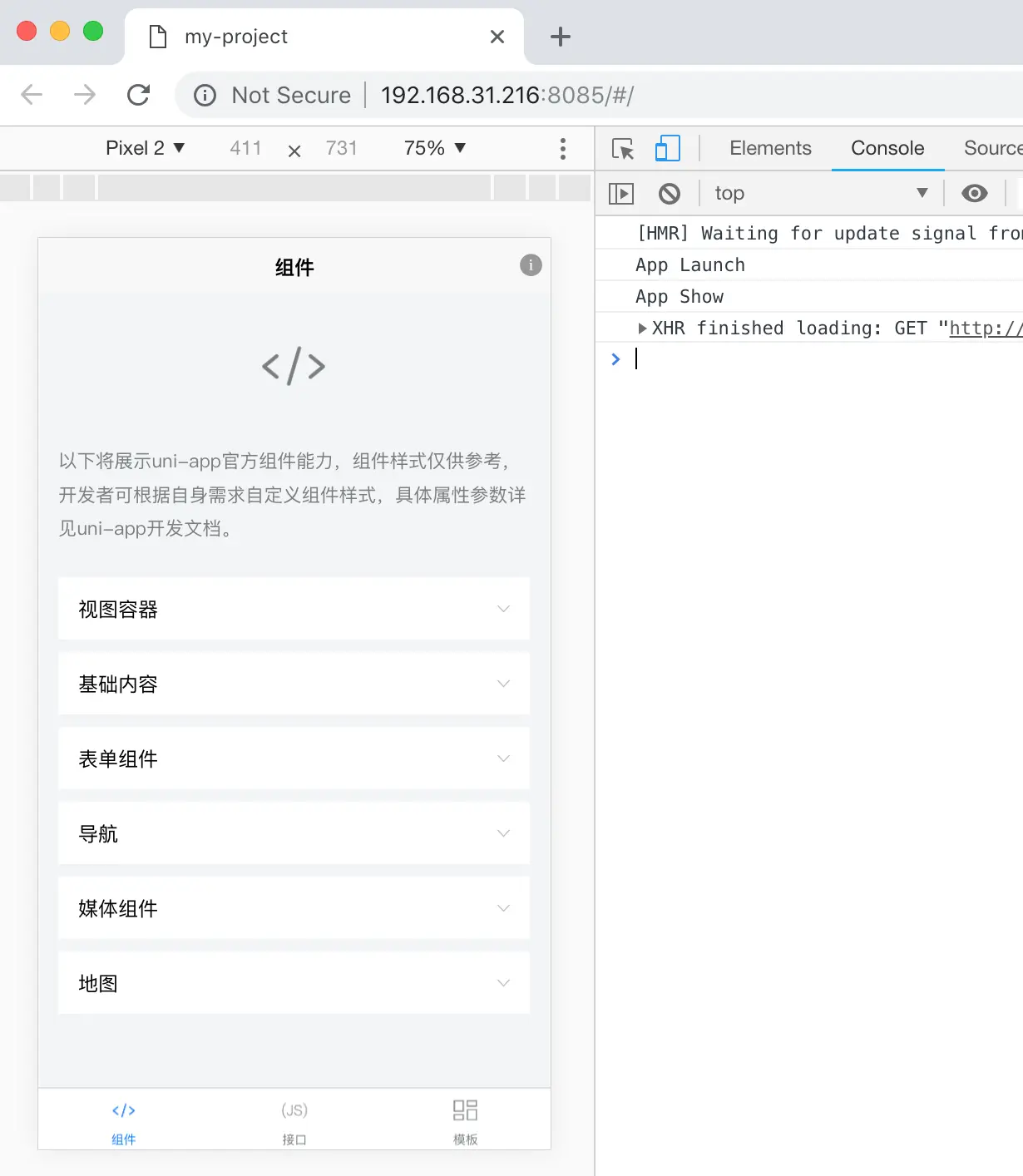Image resolution: width=1023 pixels, height=1176 pixels.
Task: Switch to the Sources tab
Action: click(993, 148)
